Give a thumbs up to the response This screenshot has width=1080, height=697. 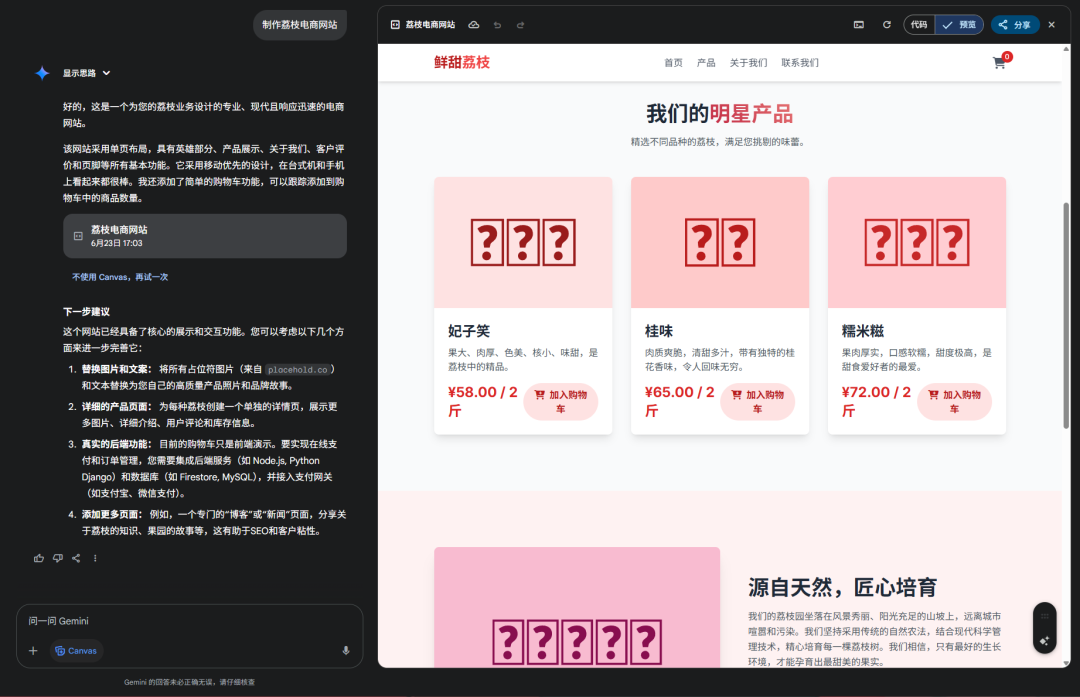(38, 559)
